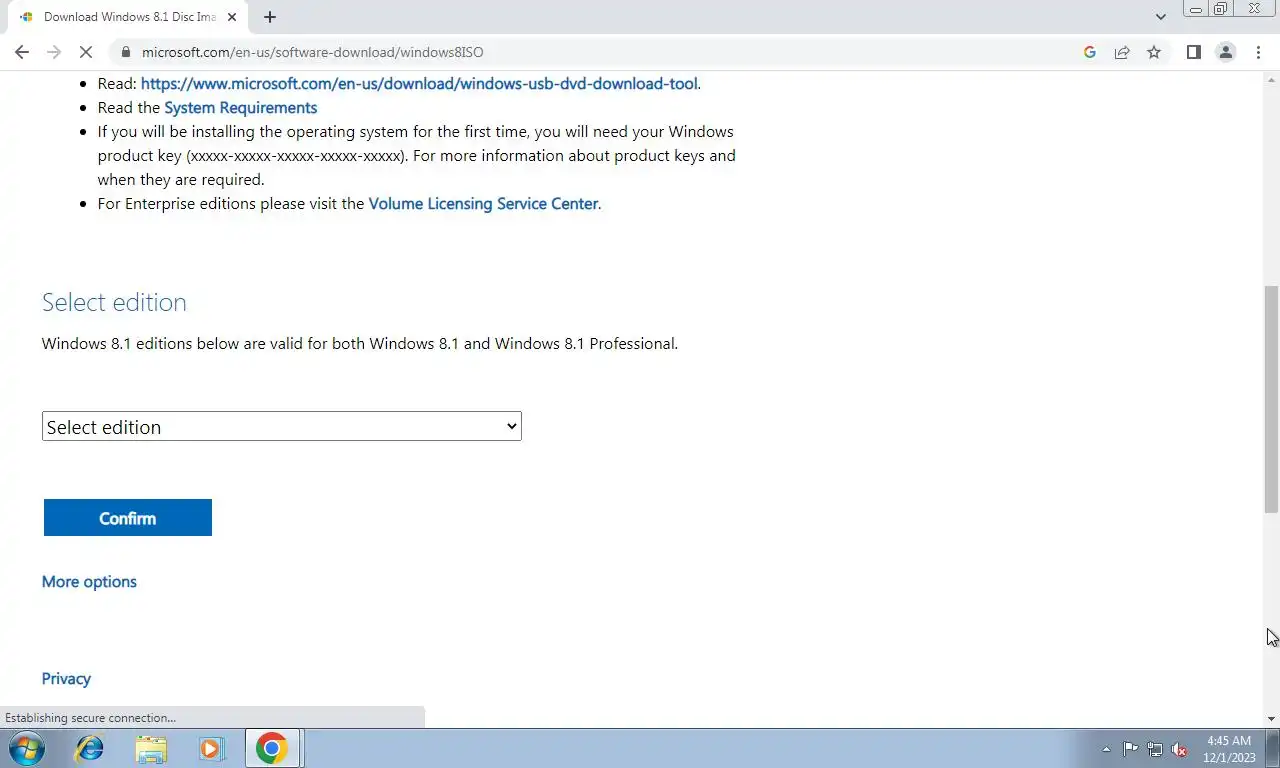Open the Chrome profile avatar
The height and width of the screenshot is (768, 1280).
[x=1225, y=52]
